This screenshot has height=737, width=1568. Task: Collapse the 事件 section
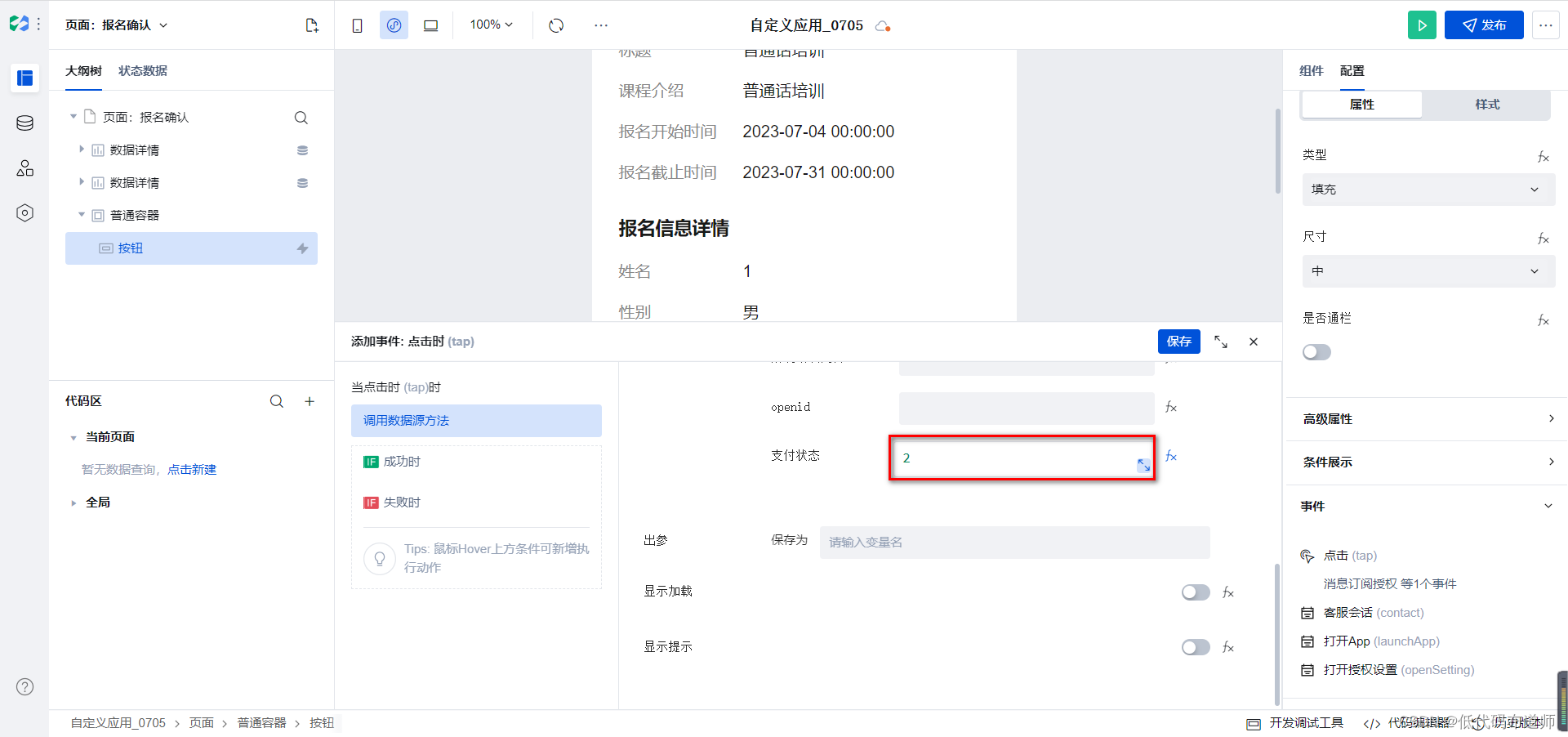(1428, 507)
